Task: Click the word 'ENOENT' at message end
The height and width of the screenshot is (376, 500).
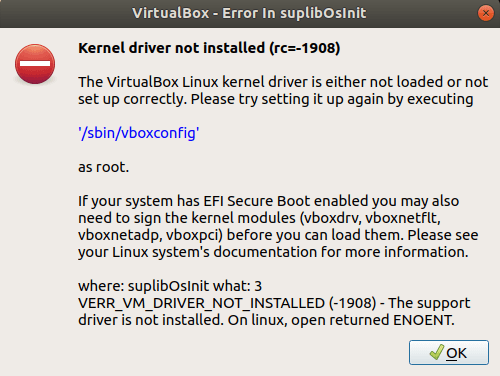Action: click(x=423, y=320)
